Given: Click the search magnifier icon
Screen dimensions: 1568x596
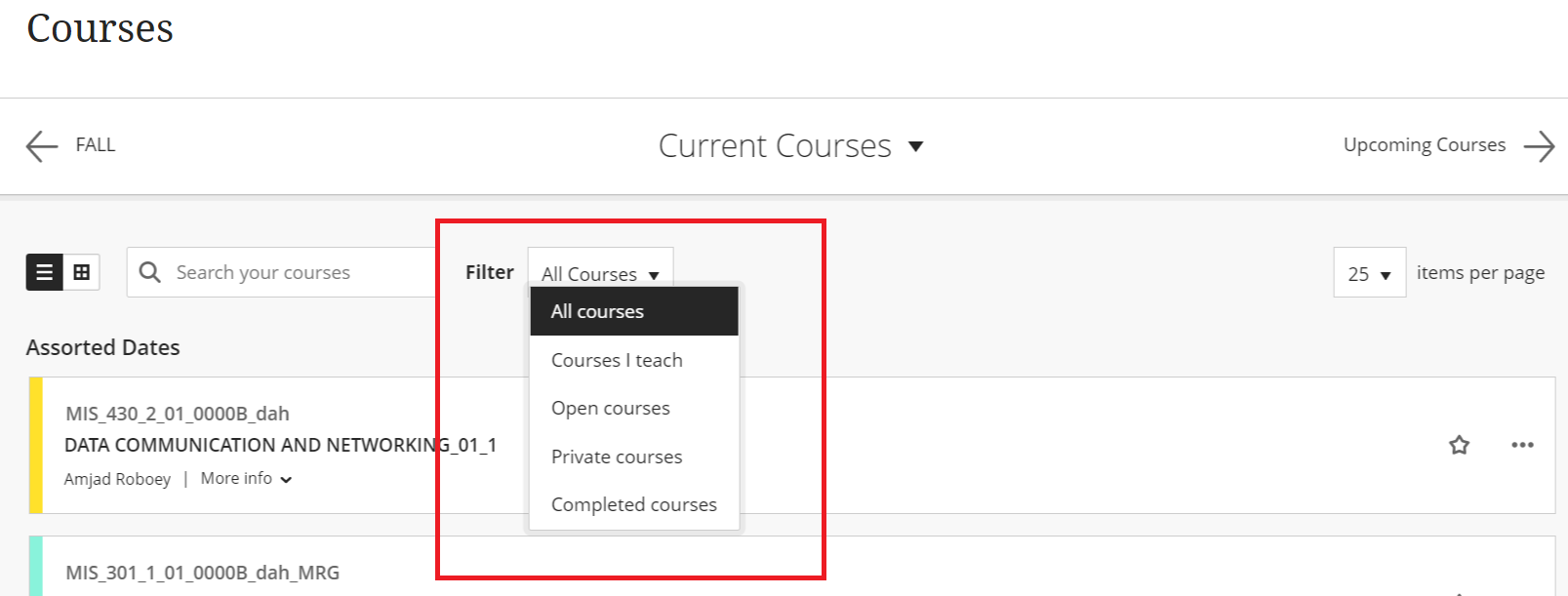Looking at the screenshot, I should point(150,272).
